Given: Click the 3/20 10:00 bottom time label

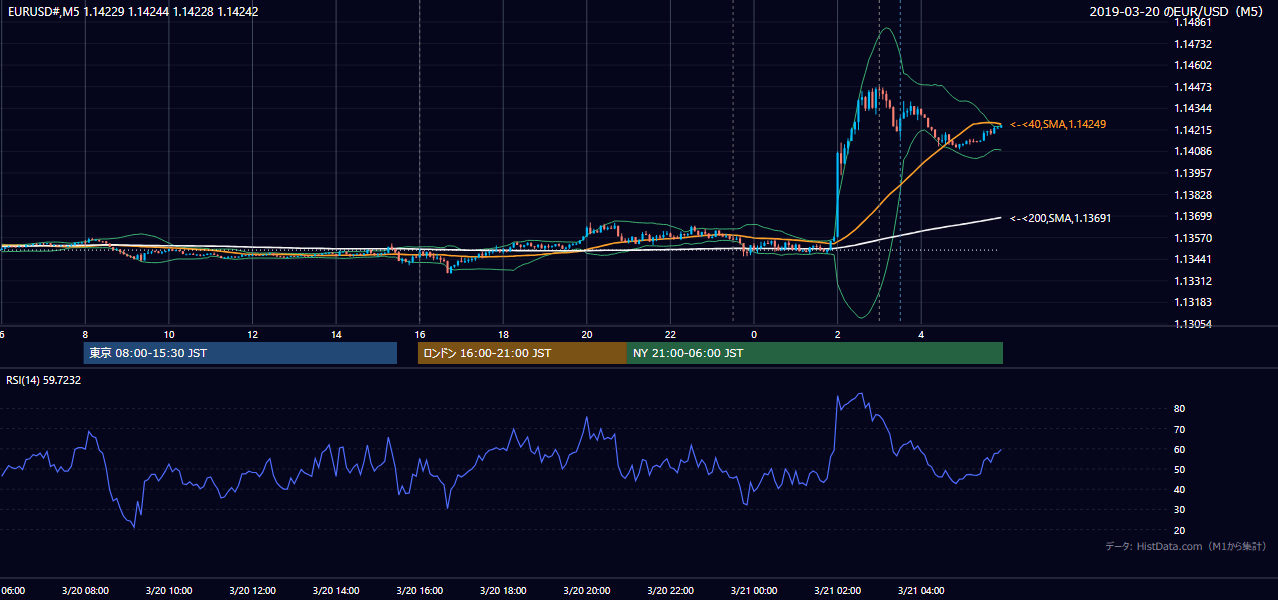Looking at the screenshot, I should coord(169,591).
